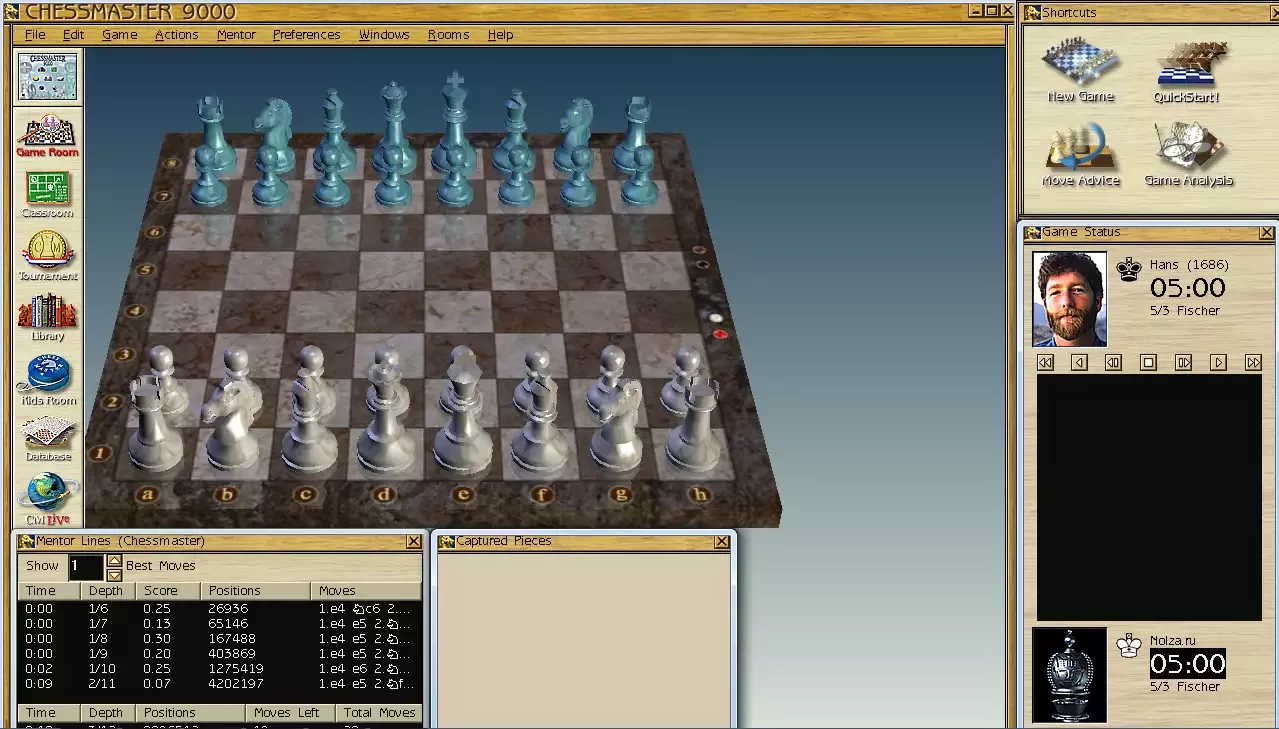Viewport: 1279px width, 729px height.
Task: Open the Database icon in the sidebar
Action: tap(47, 439)
